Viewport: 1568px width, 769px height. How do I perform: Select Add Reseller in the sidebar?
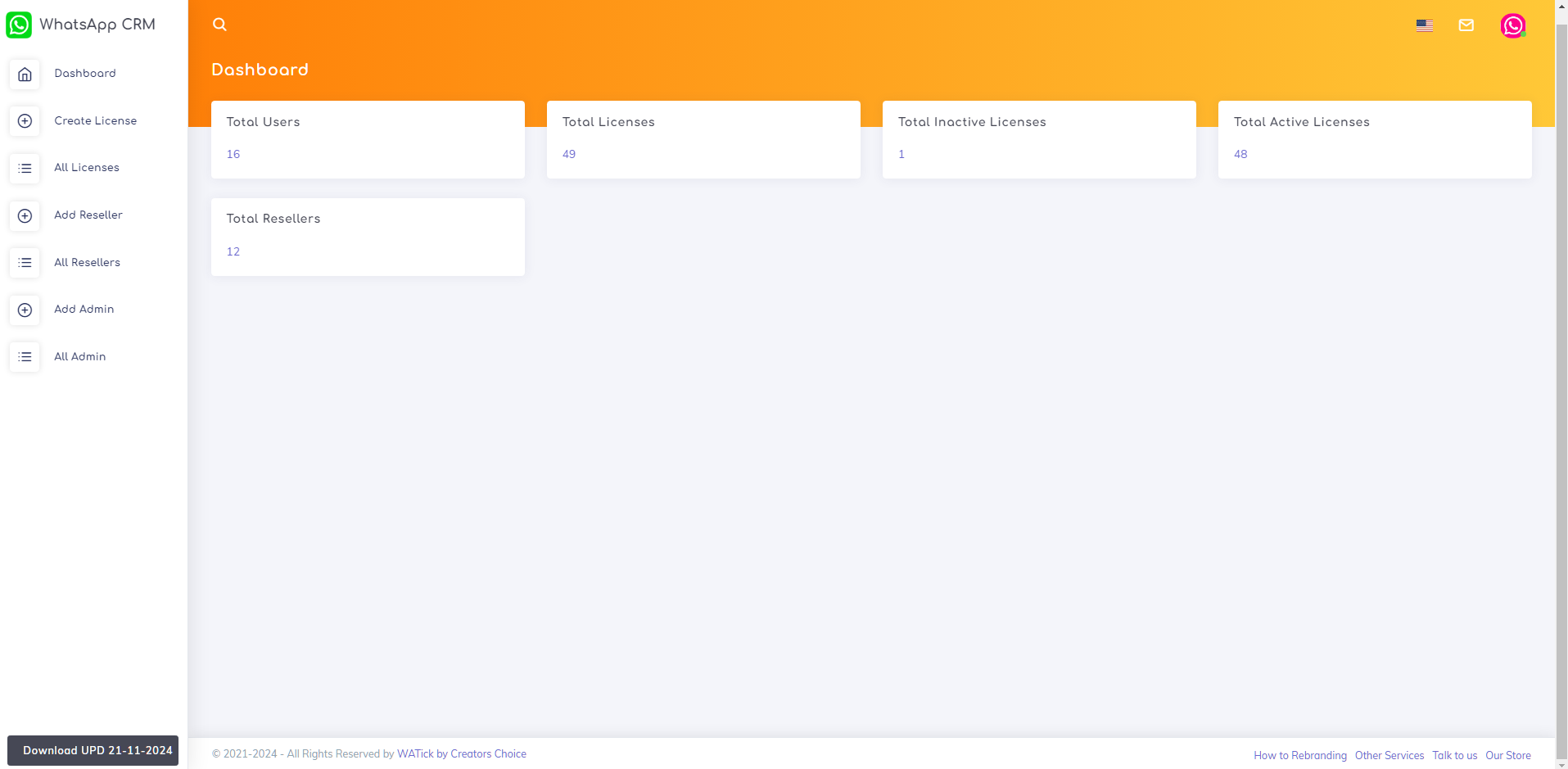pyautogui.click(x=88, y=215)
